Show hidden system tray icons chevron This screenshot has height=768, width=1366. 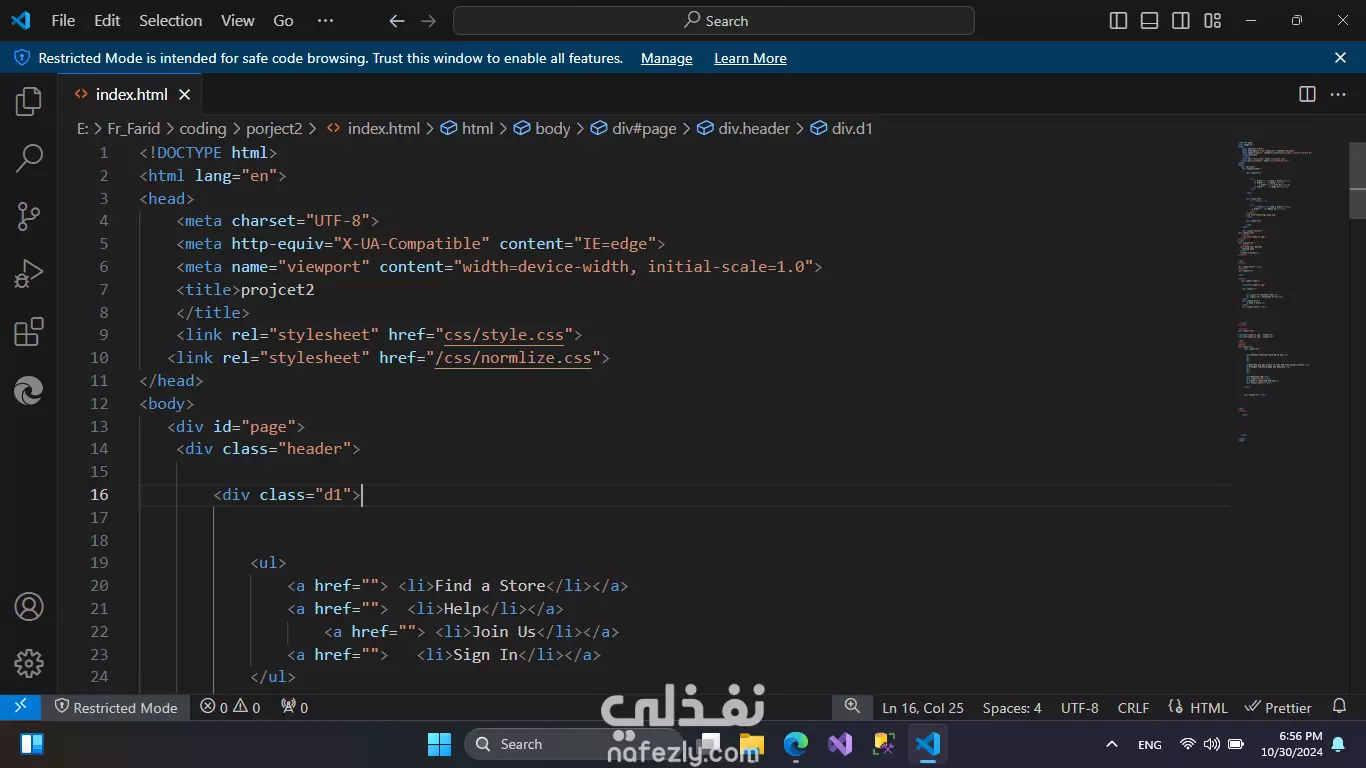pos(1112,744)
